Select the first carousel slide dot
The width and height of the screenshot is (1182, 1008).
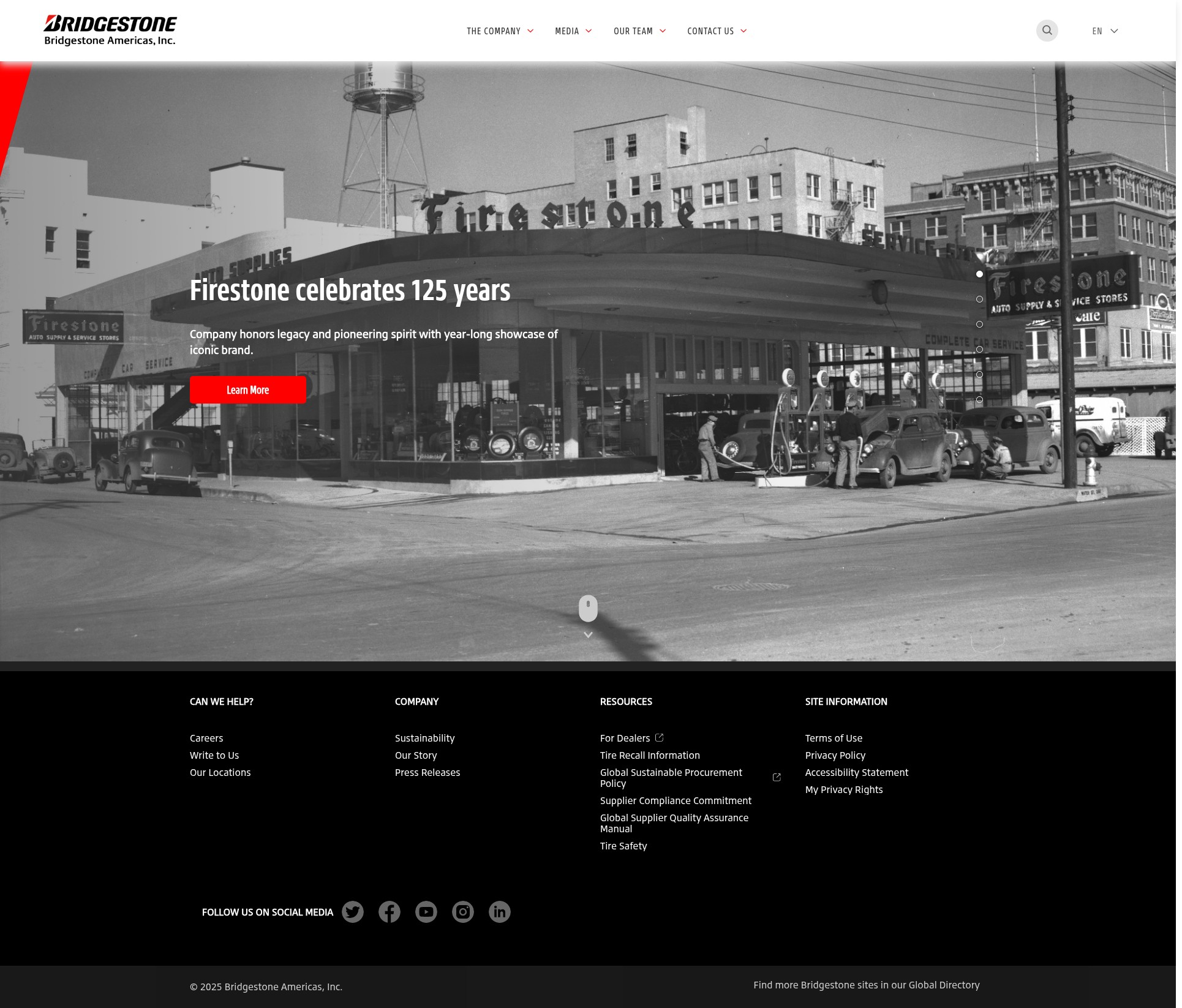coord(979,274)
